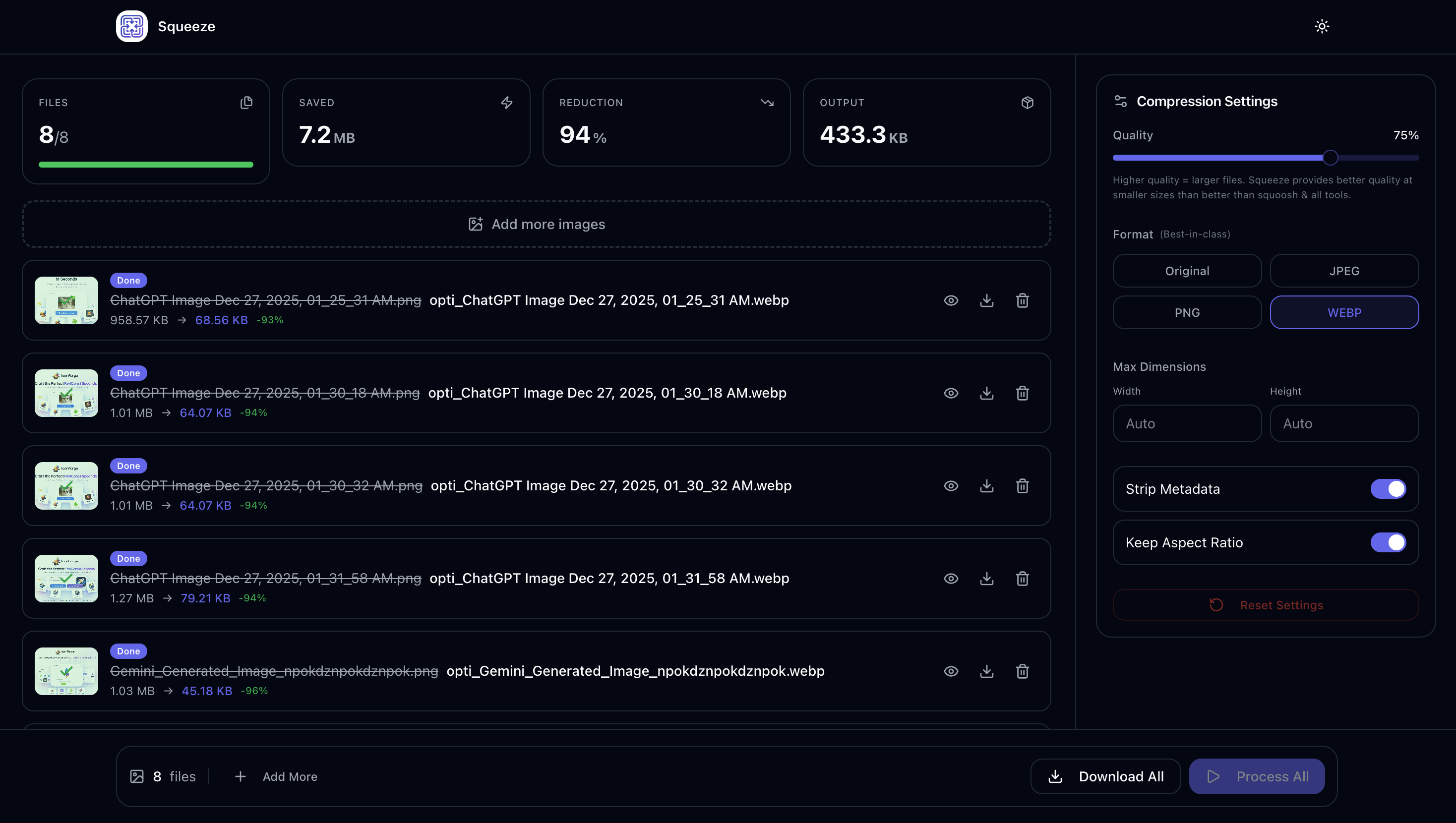
Task: Adjust the Quality slider
Action: 1330,158
